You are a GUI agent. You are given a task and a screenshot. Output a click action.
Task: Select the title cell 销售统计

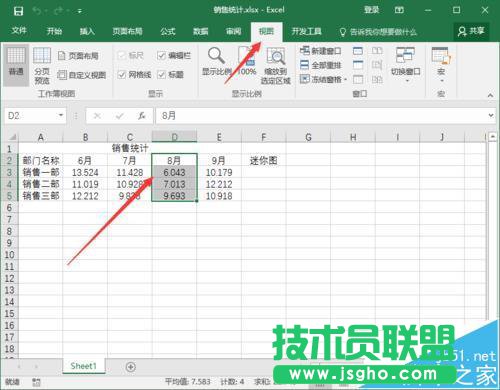pos(130,148)
